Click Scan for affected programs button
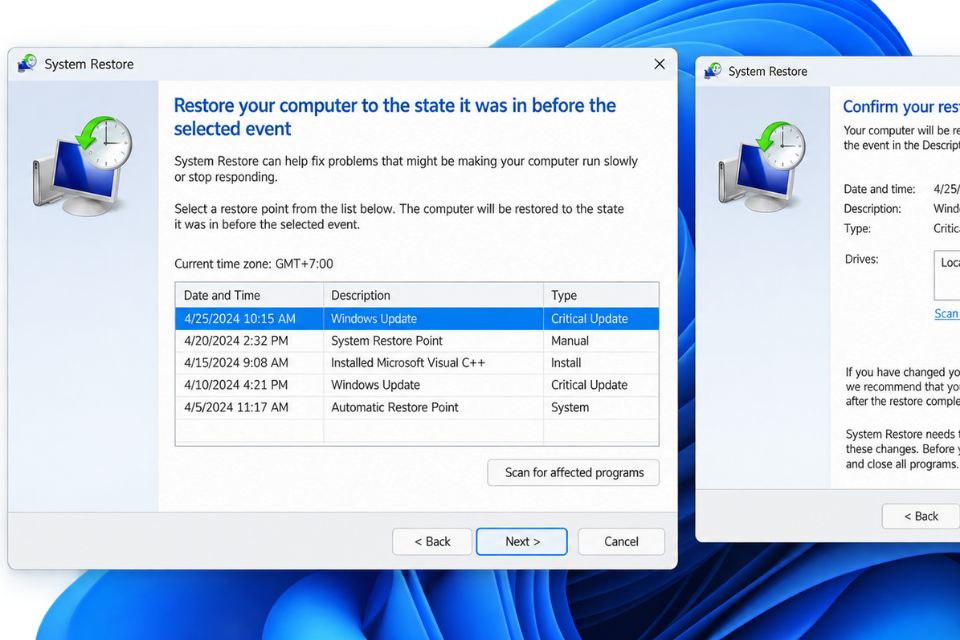The height and width of the screenshot is (640, 960). pos(574,472)
